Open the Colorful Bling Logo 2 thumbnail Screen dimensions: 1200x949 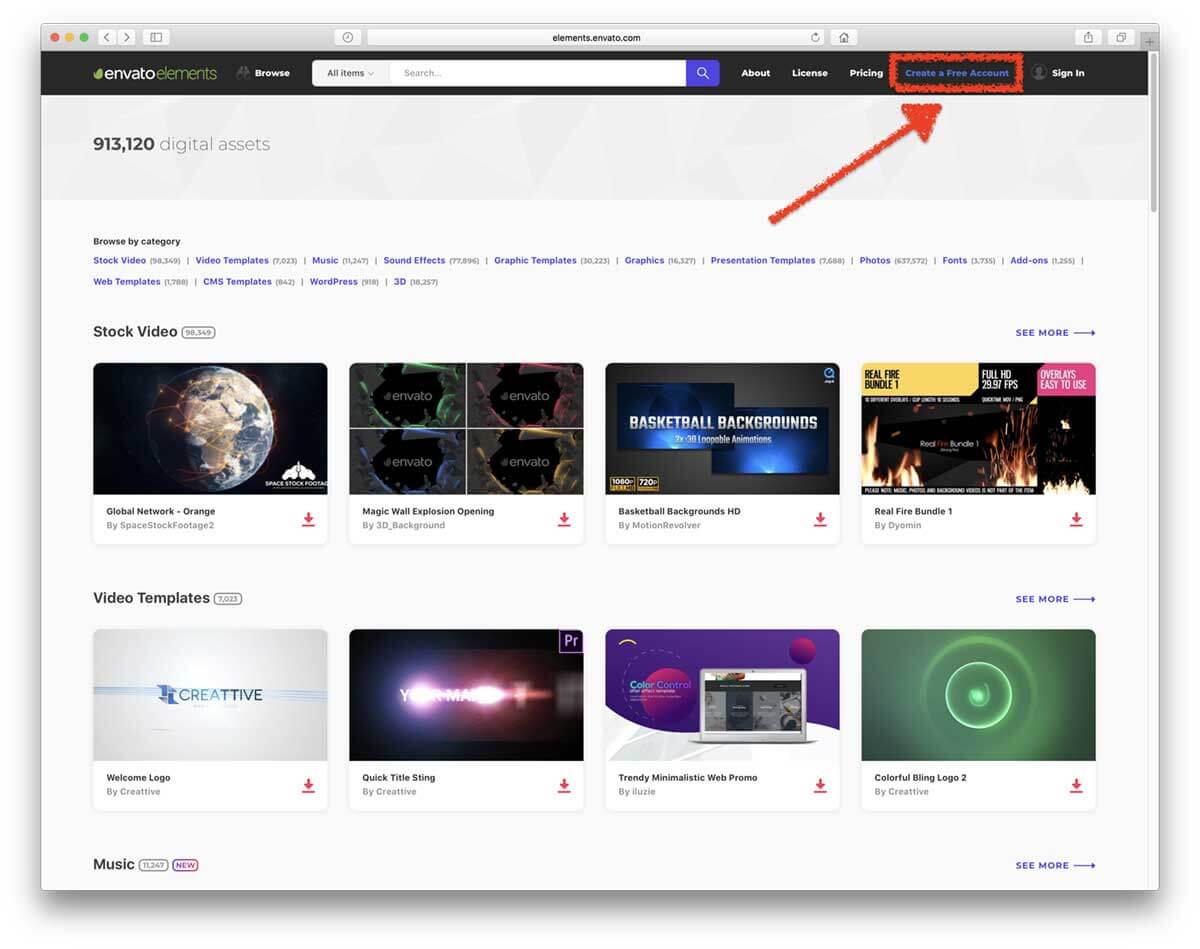click(978, 695)
